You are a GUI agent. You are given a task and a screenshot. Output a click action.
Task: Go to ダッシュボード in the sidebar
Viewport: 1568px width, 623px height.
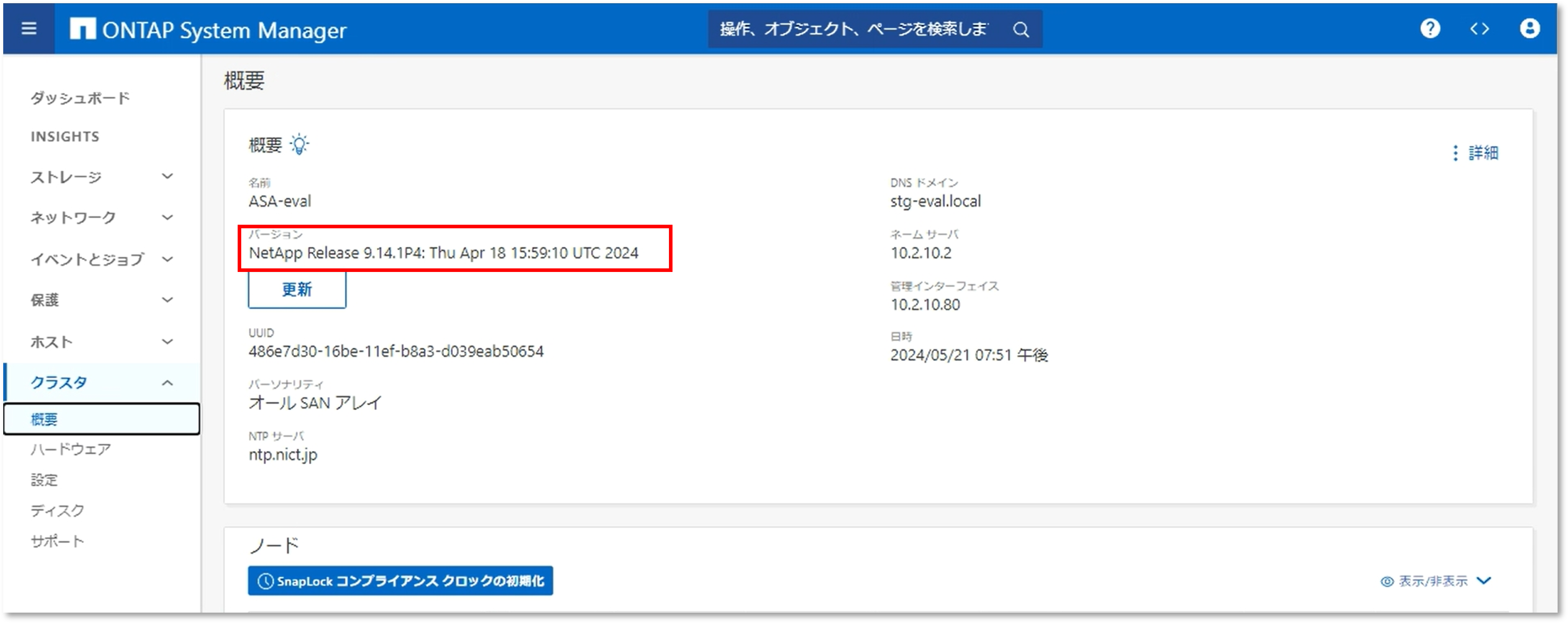80,98
